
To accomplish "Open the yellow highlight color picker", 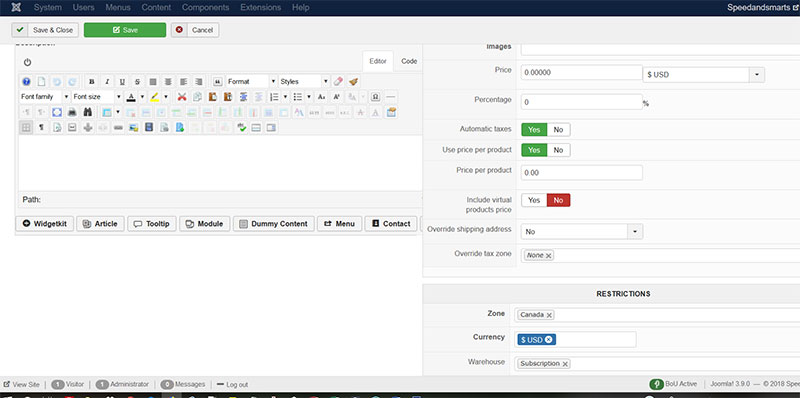I will point(155,97).
